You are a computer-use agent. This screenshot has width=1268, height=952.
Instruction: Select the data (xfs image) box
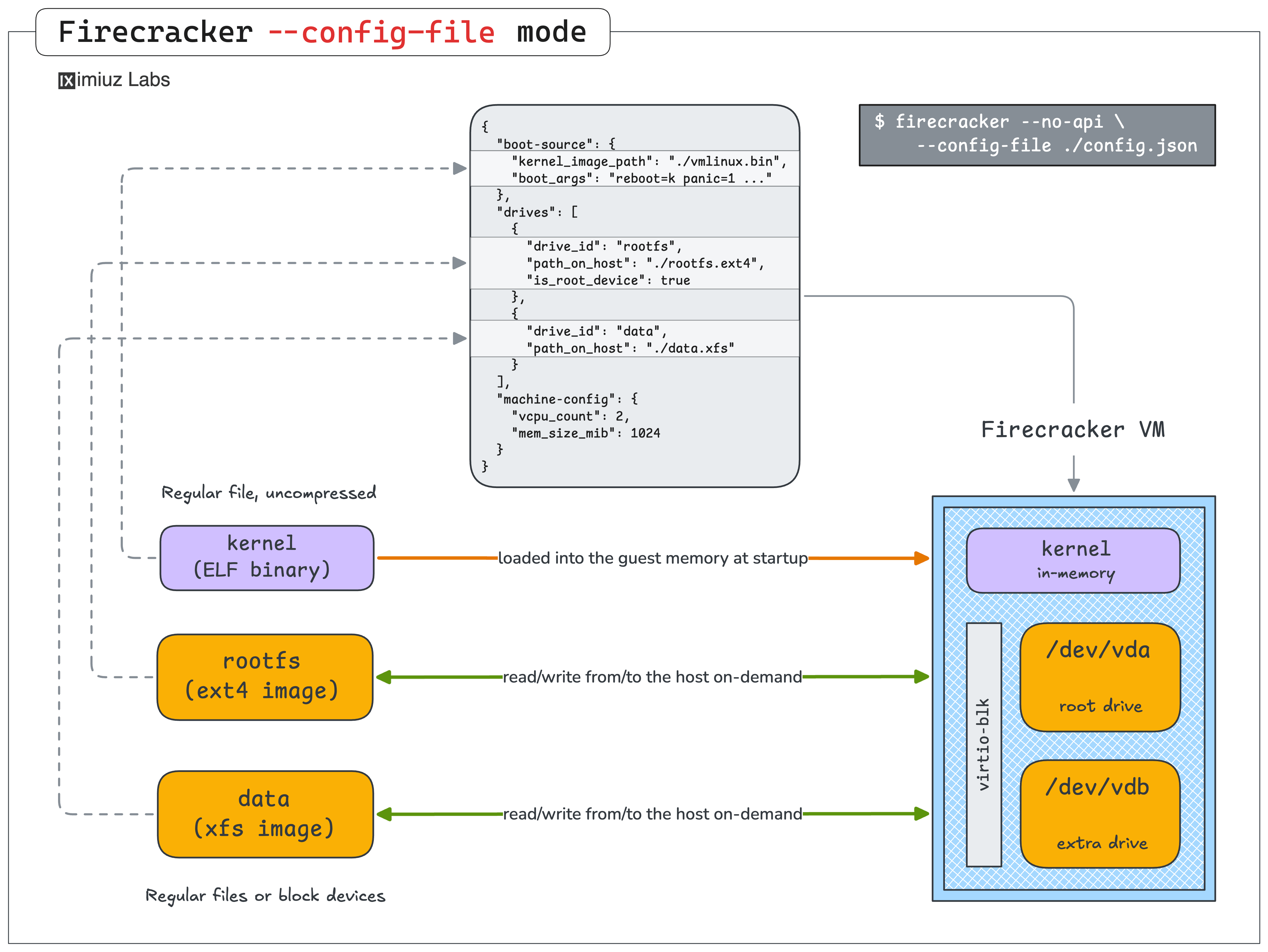[265, 814]
